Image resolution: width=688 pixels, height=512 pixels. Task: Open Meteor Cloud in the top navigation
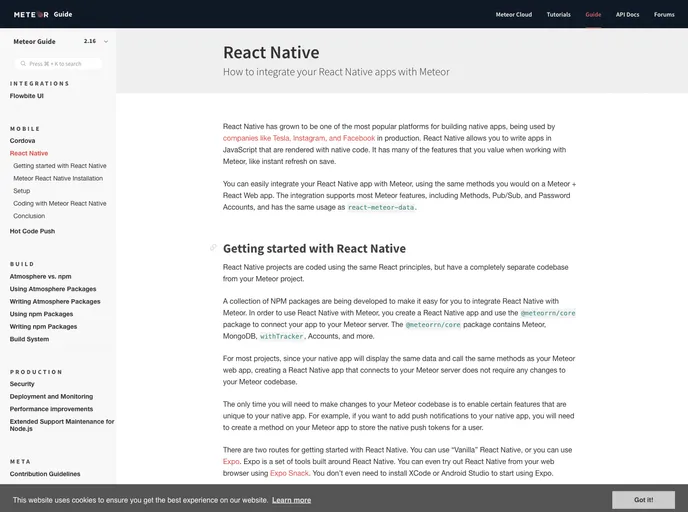(514, 14)
